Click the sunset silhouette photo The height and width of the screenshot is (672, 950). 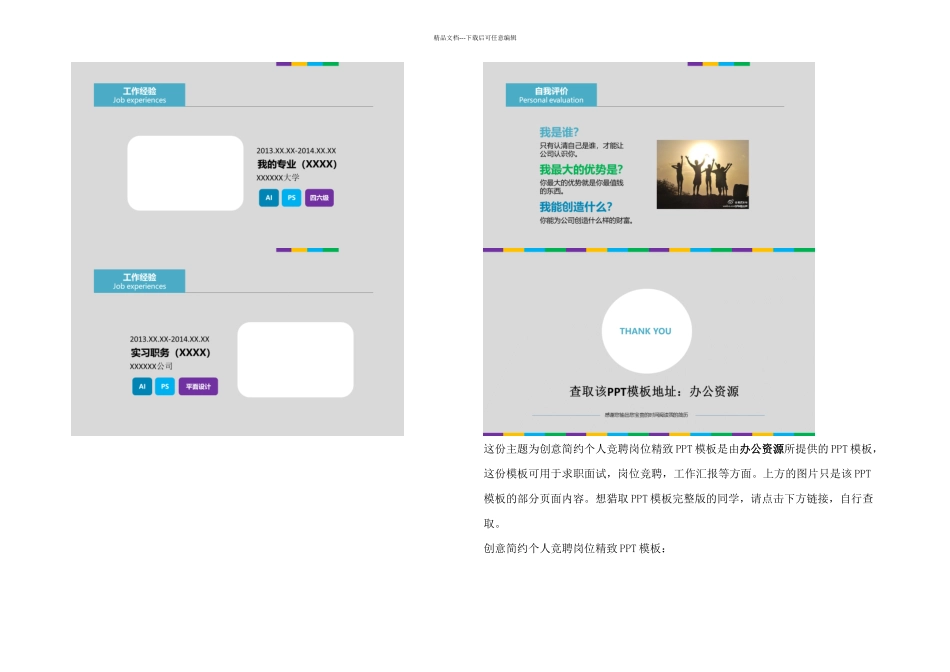click(703, 175)
